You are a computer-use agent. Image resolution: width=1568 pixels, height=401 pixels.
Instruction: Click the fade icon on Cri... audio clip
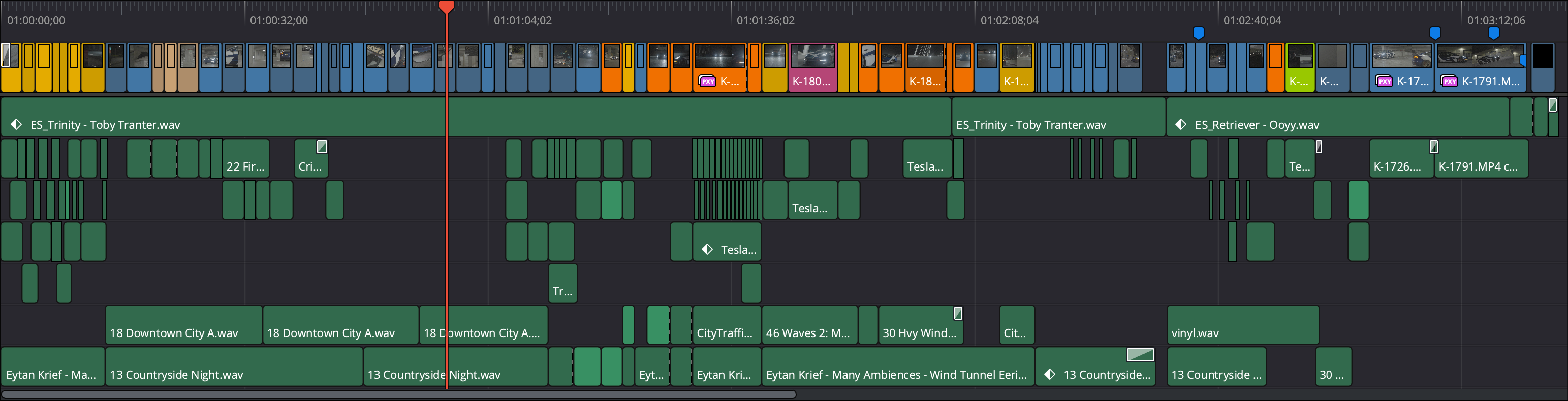pos(322,147)
